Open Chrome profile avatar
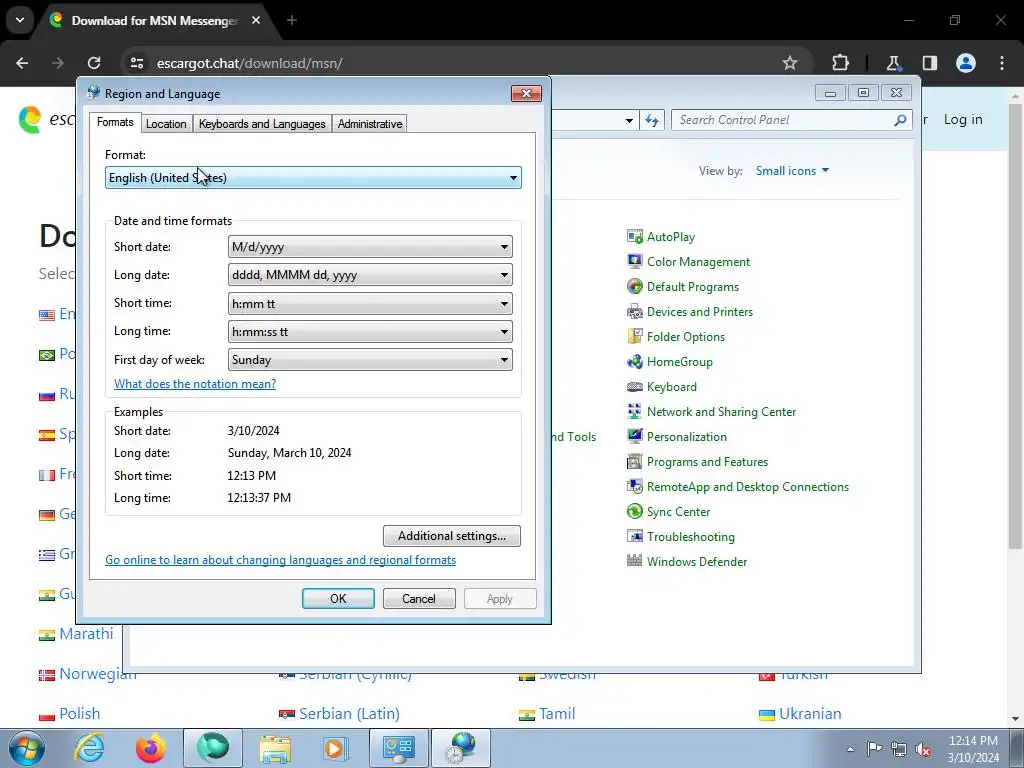Viewport: 1024px width, 768px height. tap(966, 63)
